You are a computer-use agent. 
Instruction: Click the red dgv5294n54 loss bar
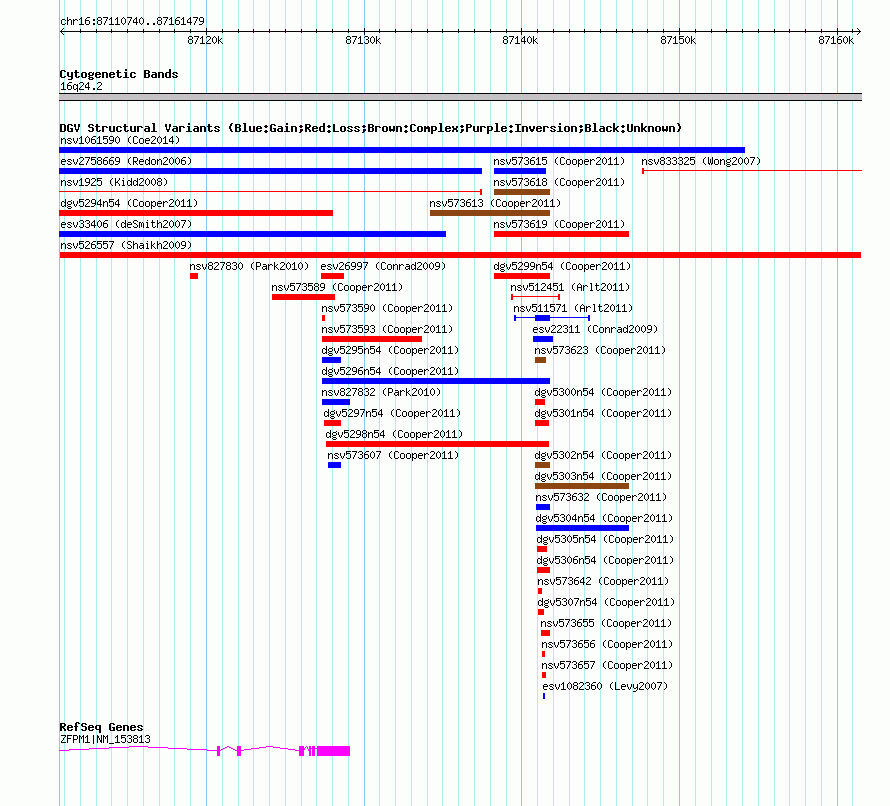pyautogui.click(x=196, y=213)
